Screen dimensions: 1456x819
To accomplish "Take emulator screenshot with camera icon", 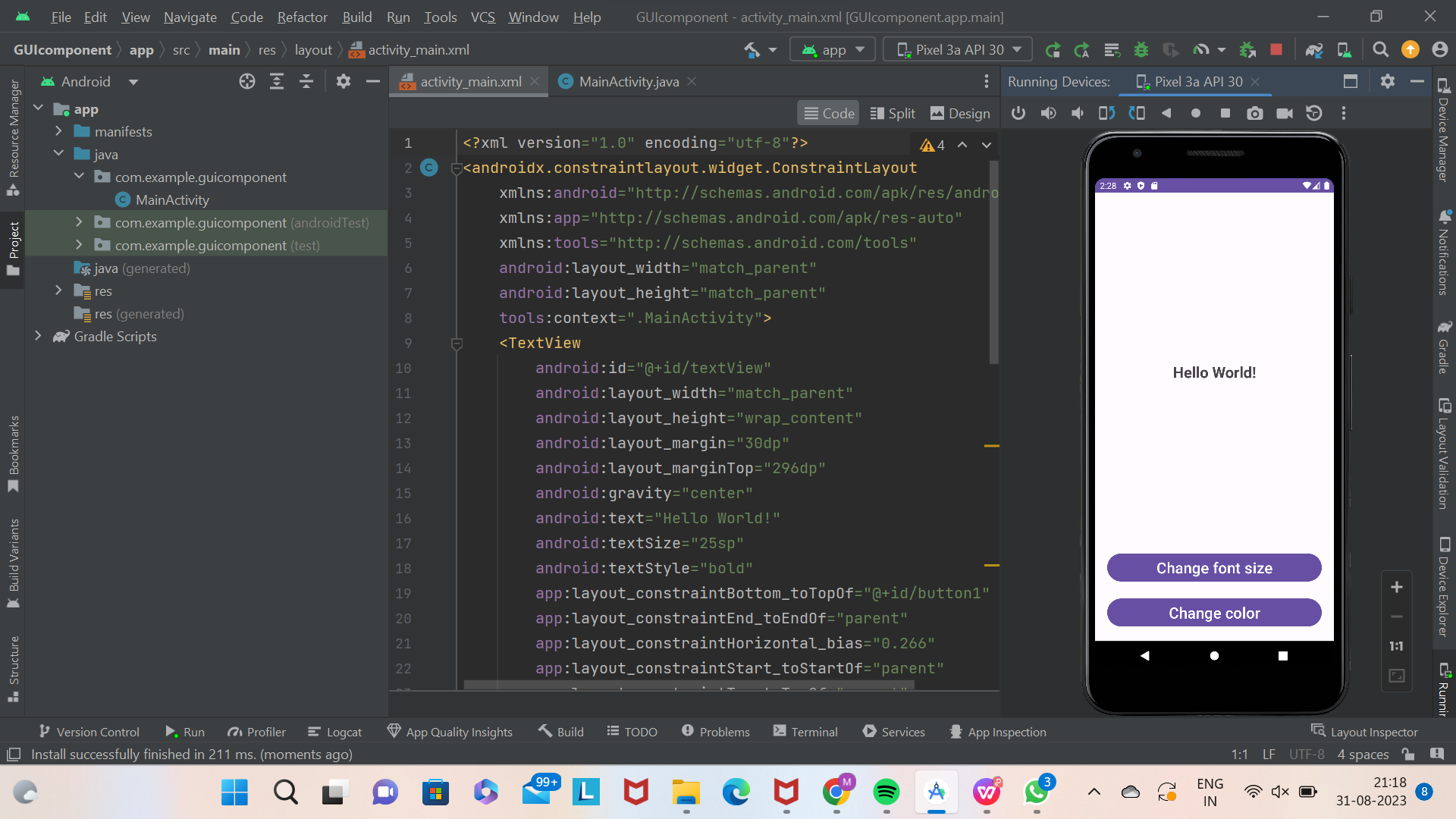I will [1255, 113].
